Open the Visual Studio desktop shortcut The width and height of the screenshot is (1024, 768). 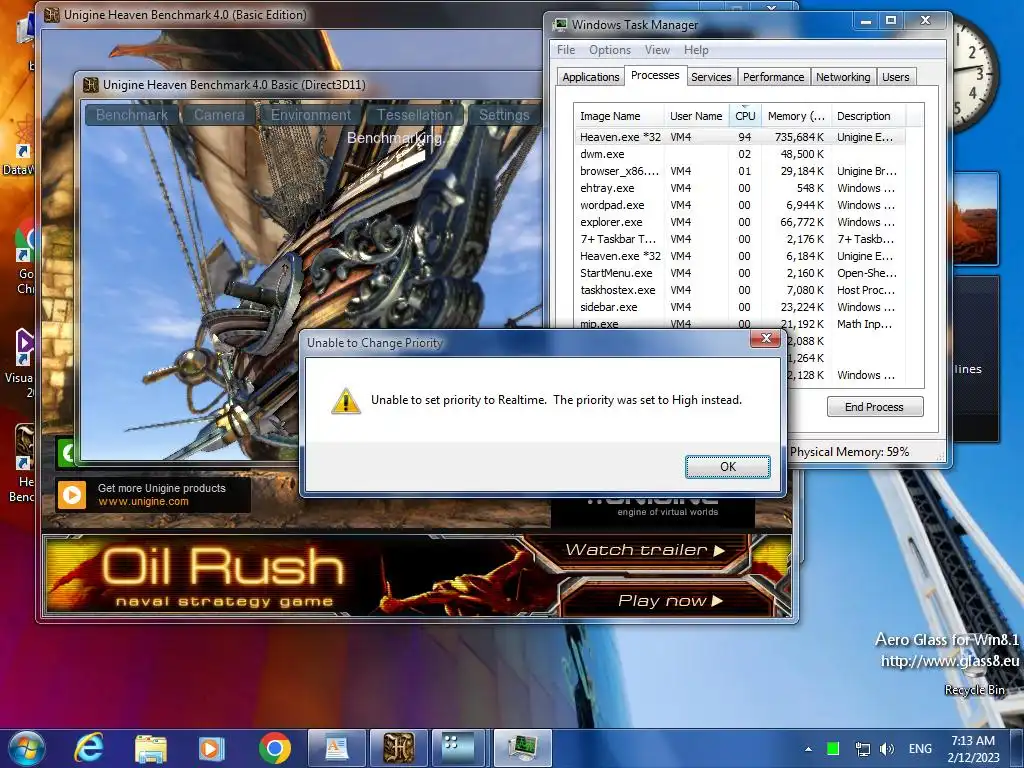click(x=23, y=362)
